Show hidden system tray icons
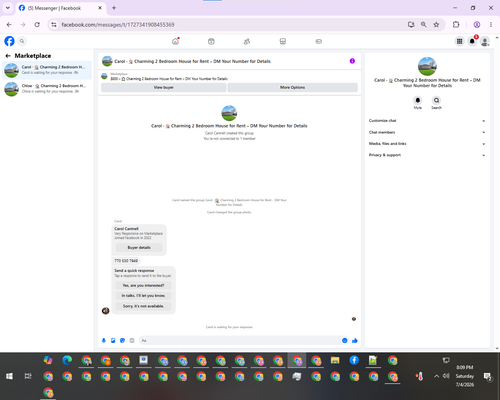Screen dimensions: 500x400 (436, 376)
